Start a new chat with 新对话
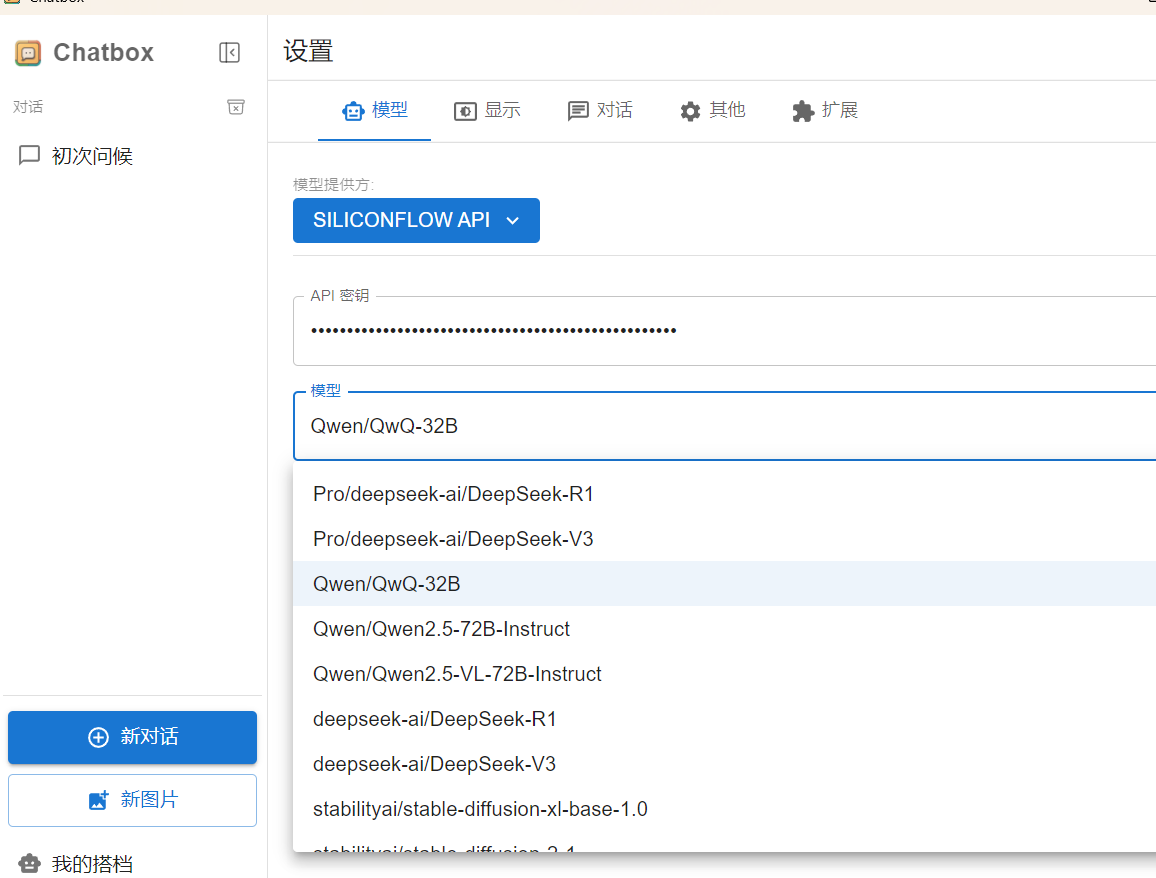This screenshot has width=1156, height=878. 133,737
